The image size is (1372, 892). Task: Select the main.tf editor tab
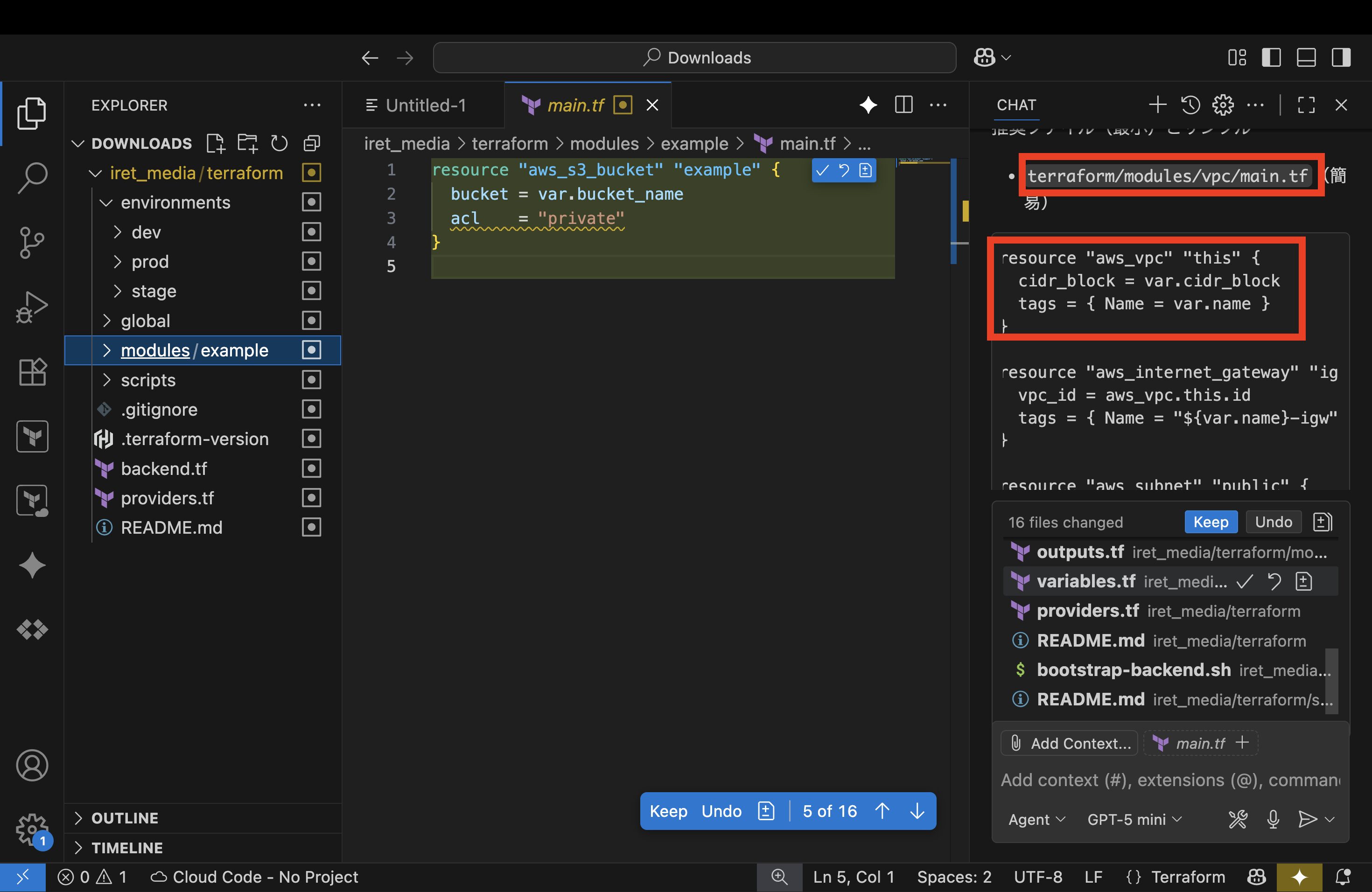pyautogui.click(x=575, y=105)
